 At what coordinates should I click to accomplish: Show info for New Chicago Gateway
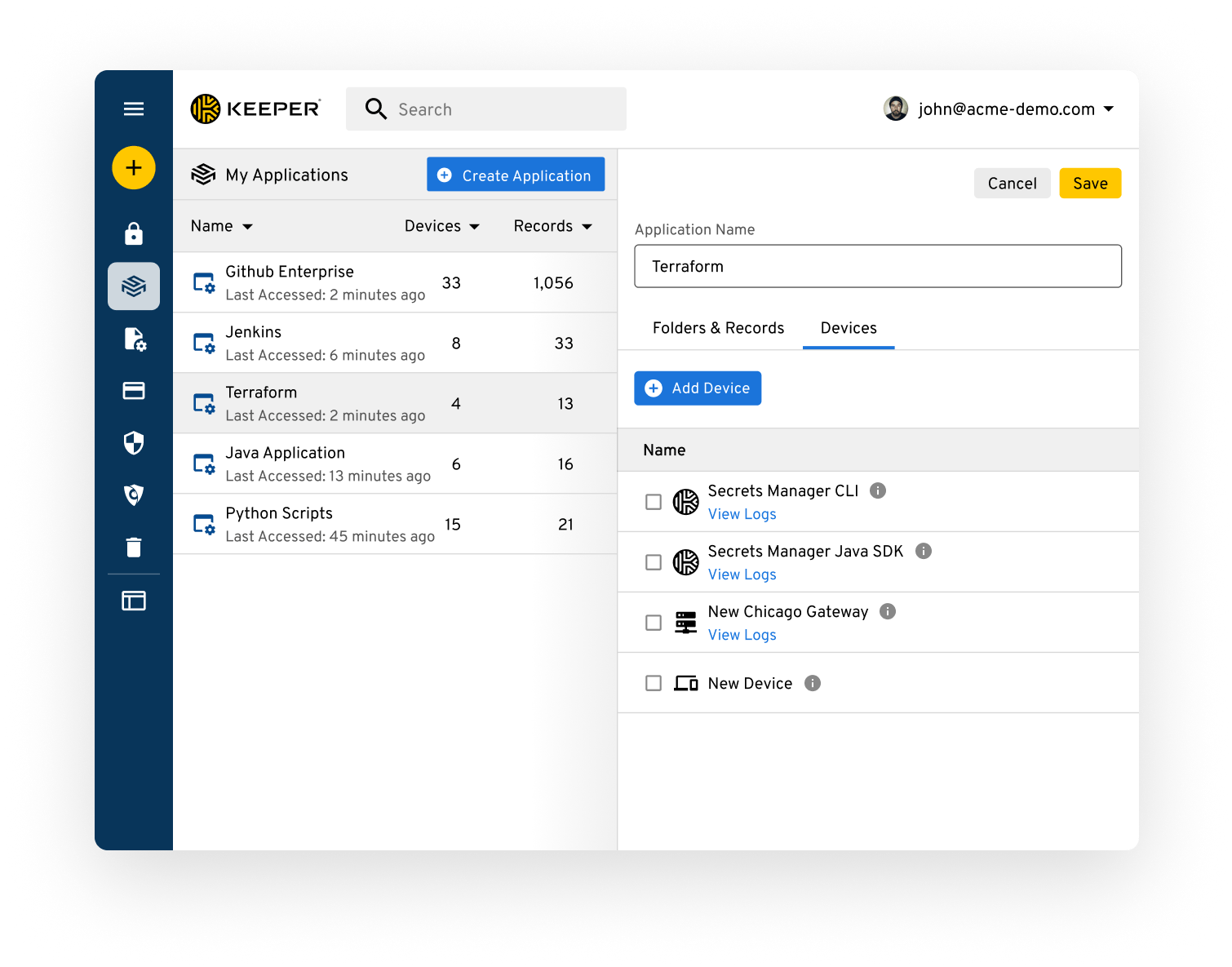click(x=888, y=611)
